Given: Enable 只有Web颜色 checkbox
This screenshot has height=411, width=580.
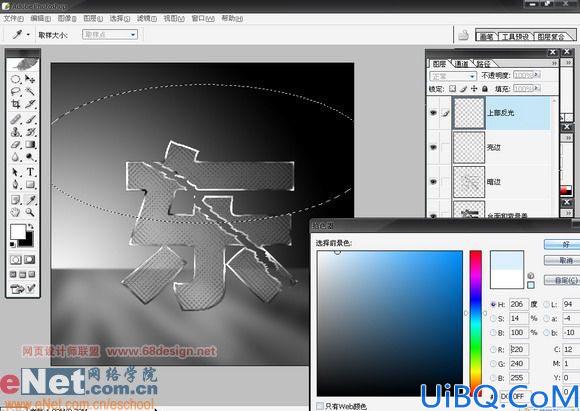Looking at the screenshot, I should (x=320, y=406).
